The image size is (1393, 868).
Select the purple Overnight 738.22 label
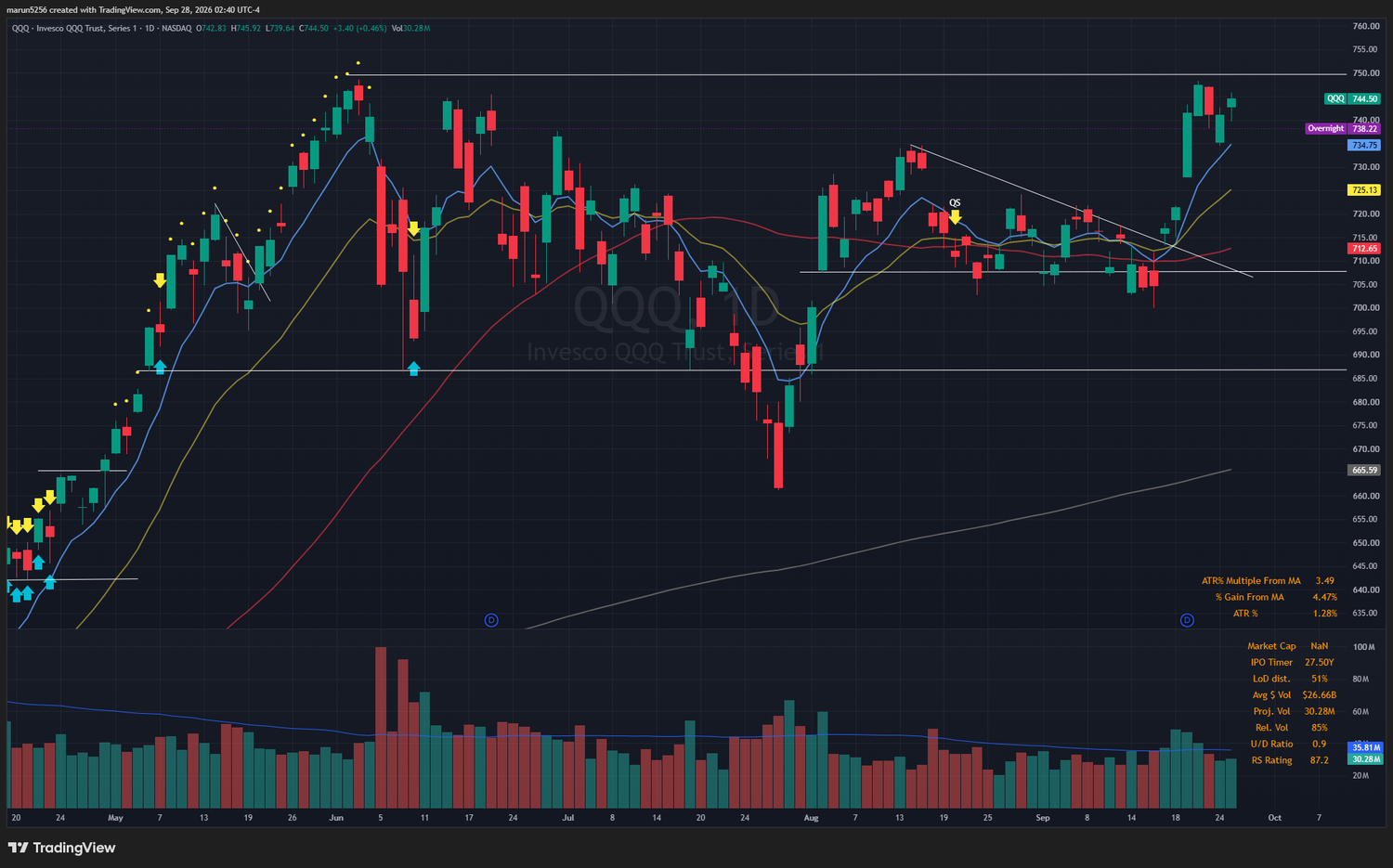[1343, 128]
